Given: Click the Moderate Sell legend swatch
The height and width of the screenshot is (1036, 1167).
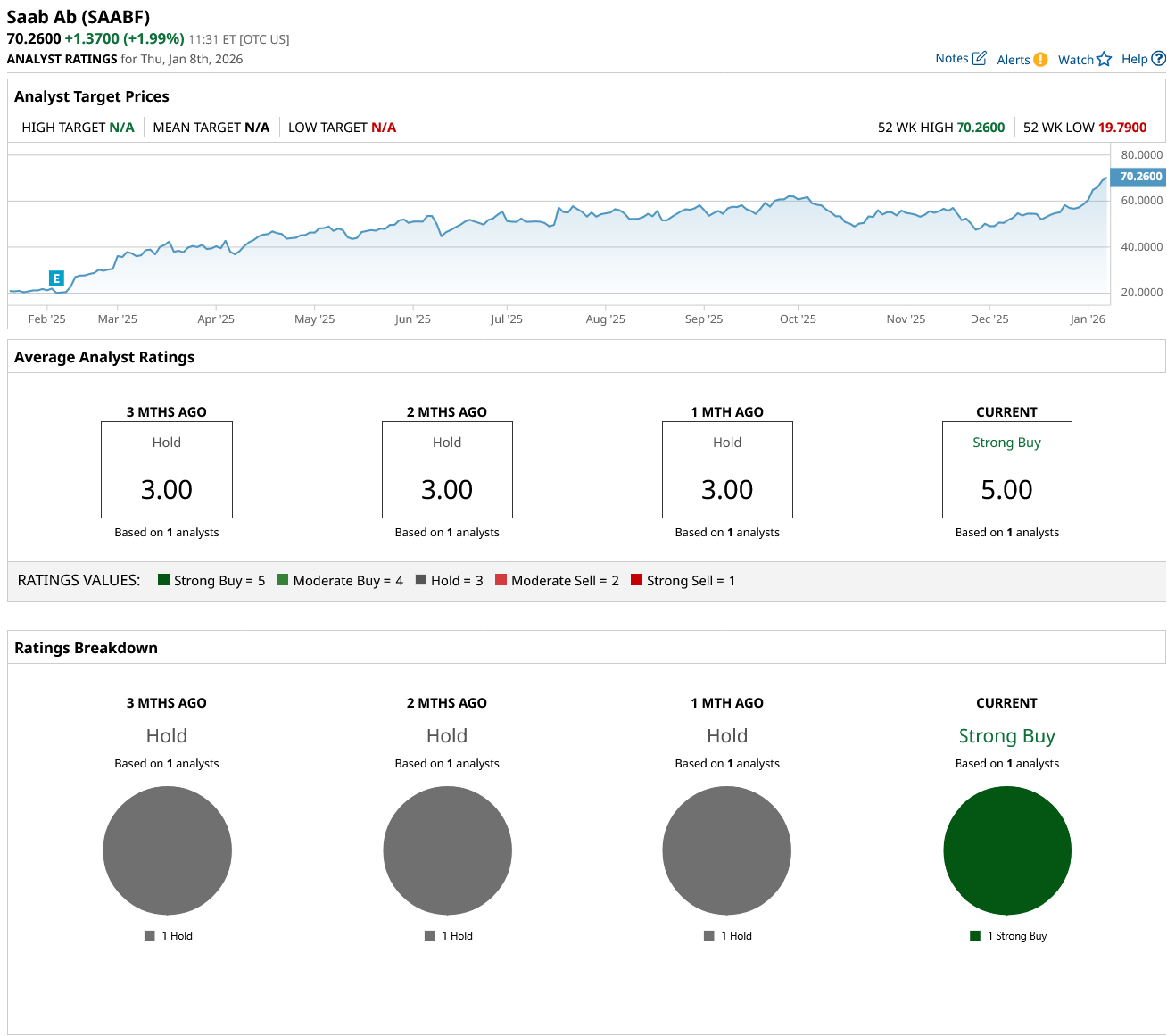Looking at the screenshot, I should [x=501, y=580].
